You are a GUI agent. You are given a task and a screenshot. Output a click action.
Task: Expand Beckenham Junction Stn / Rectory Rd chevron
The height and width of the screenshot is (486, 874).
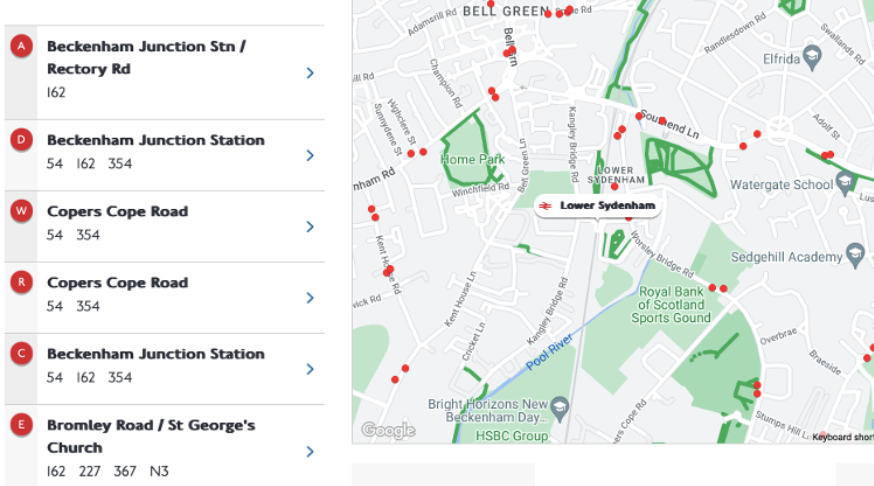point(310,73)
